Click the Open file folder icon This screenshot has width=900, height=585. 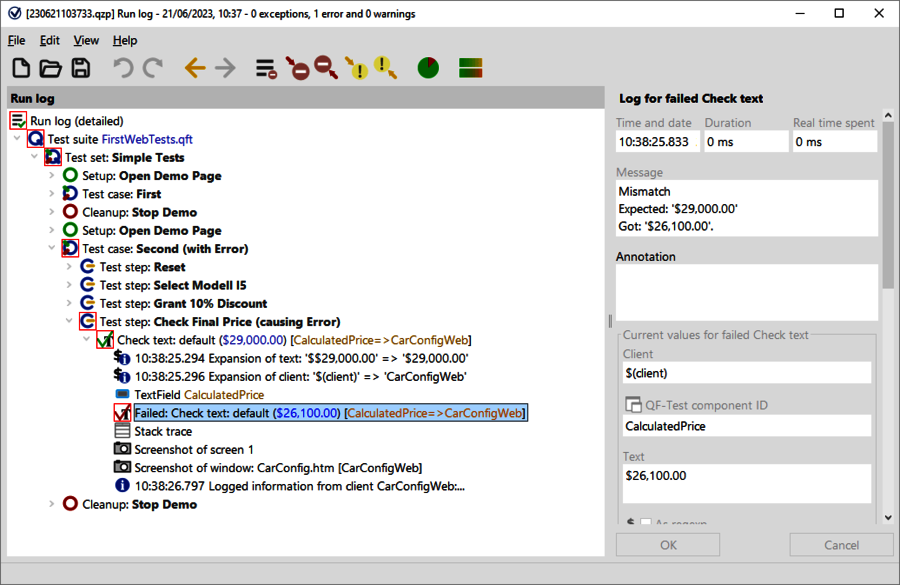click(x=50, y=68)
